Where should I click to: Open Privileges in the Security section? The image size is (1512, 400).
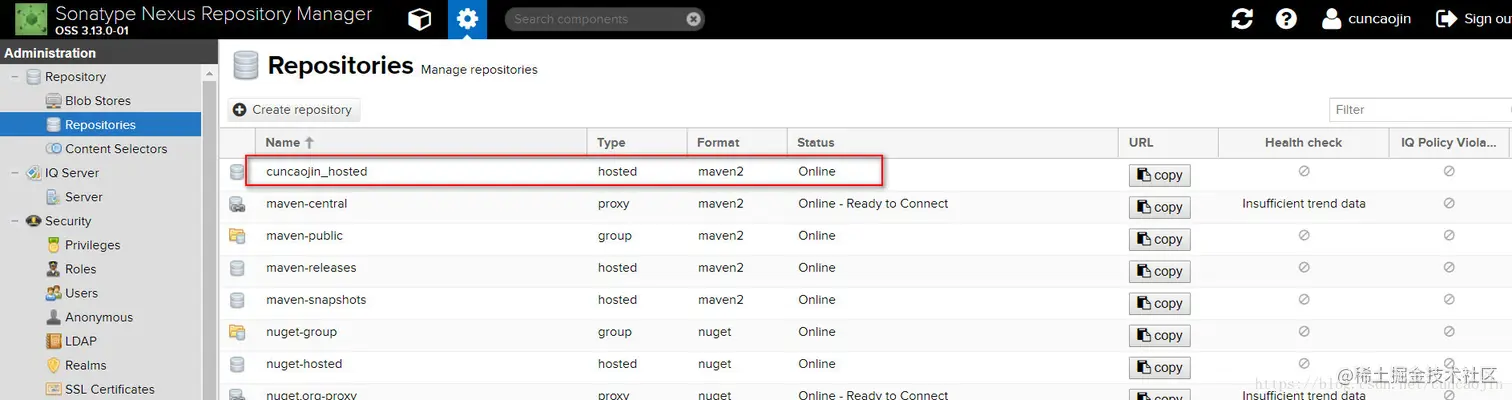click(92, 245)
